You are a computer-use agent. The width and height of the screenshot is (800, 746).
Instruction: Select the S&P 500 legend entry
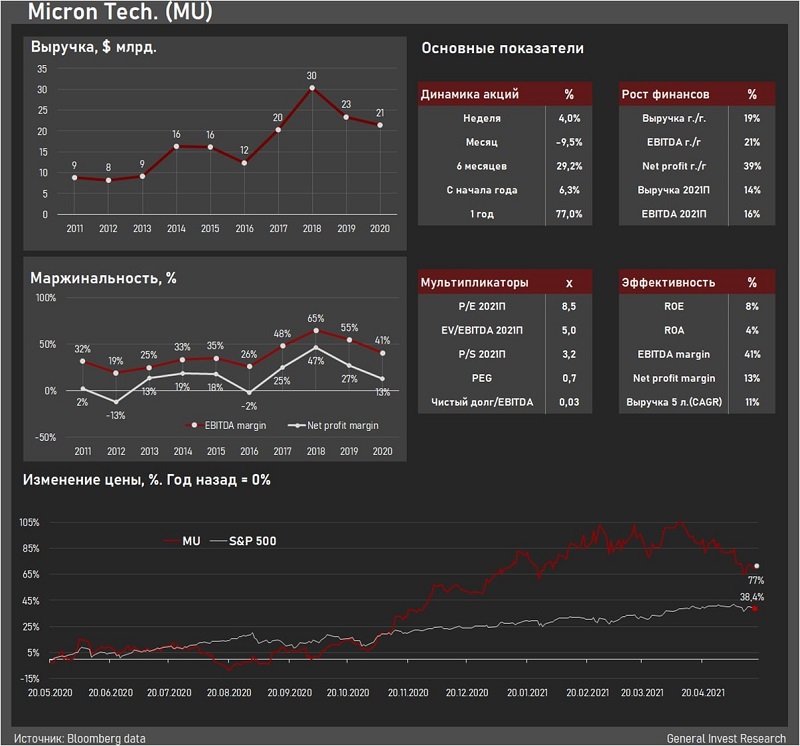tap(250, 541)
